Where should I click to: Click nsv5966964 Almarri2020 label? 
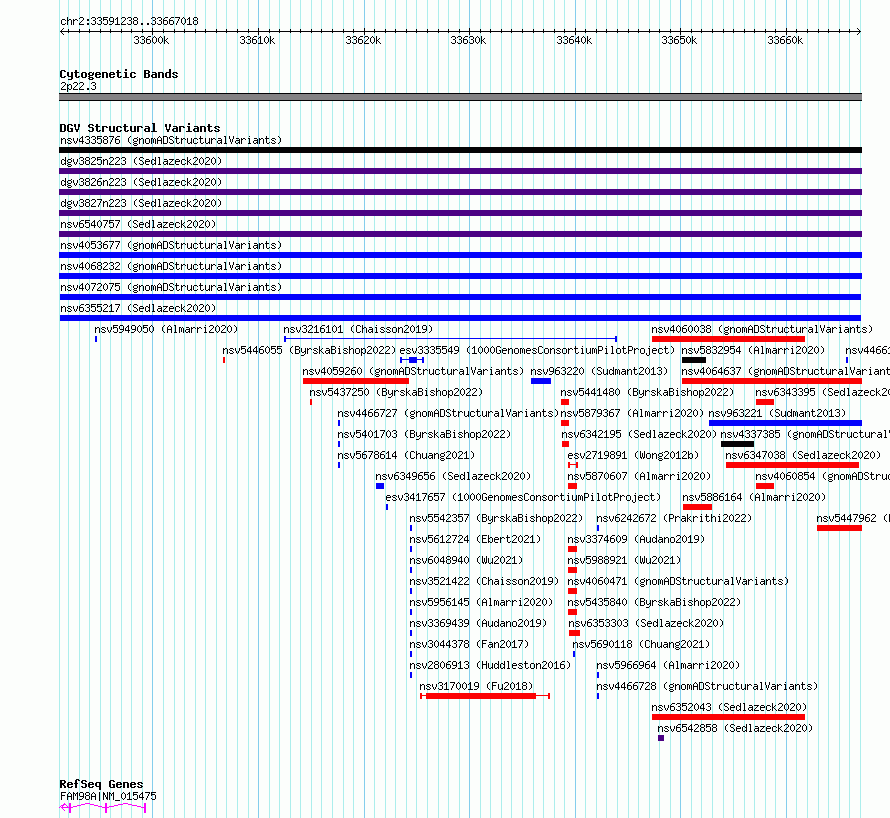(668, 665)
